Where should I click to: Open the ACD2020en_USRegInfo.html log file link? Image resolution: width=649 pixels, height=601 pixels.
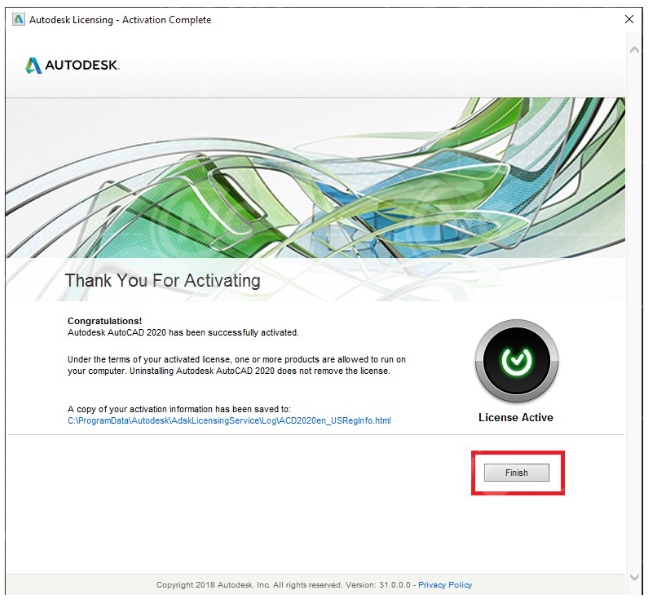tap(229, 421)
